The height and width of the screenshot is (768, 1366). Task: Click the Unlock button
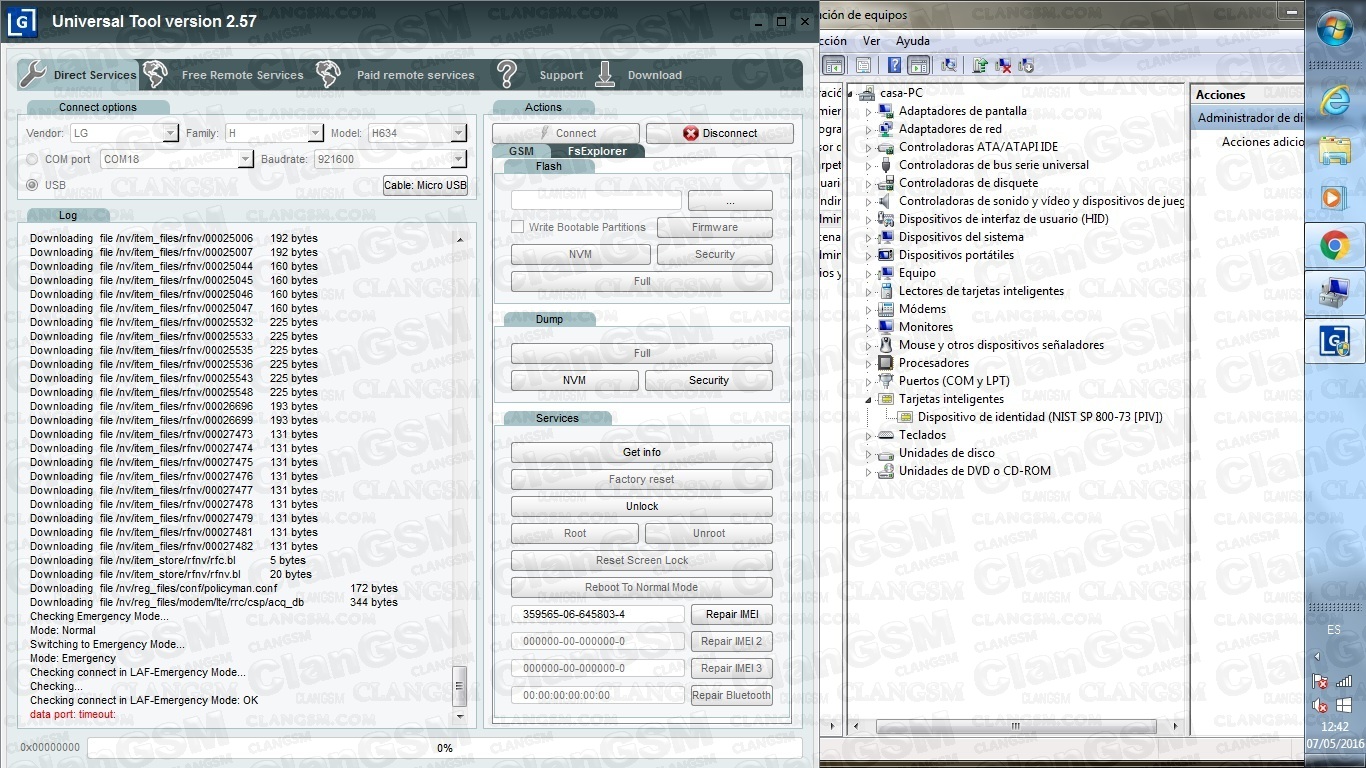click(x=642, y=506)
